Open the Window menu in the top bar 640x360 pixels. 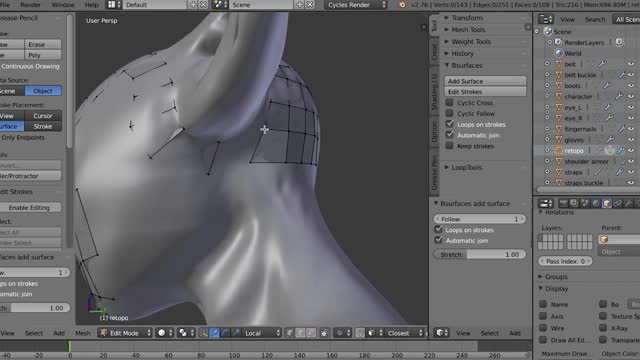click(x=63, y=5)
